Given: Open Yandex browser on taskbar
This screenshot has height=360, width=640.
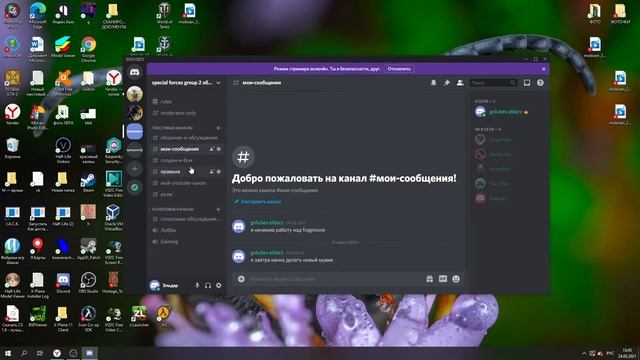Looking at the screenshot, I should pos(57,353).
